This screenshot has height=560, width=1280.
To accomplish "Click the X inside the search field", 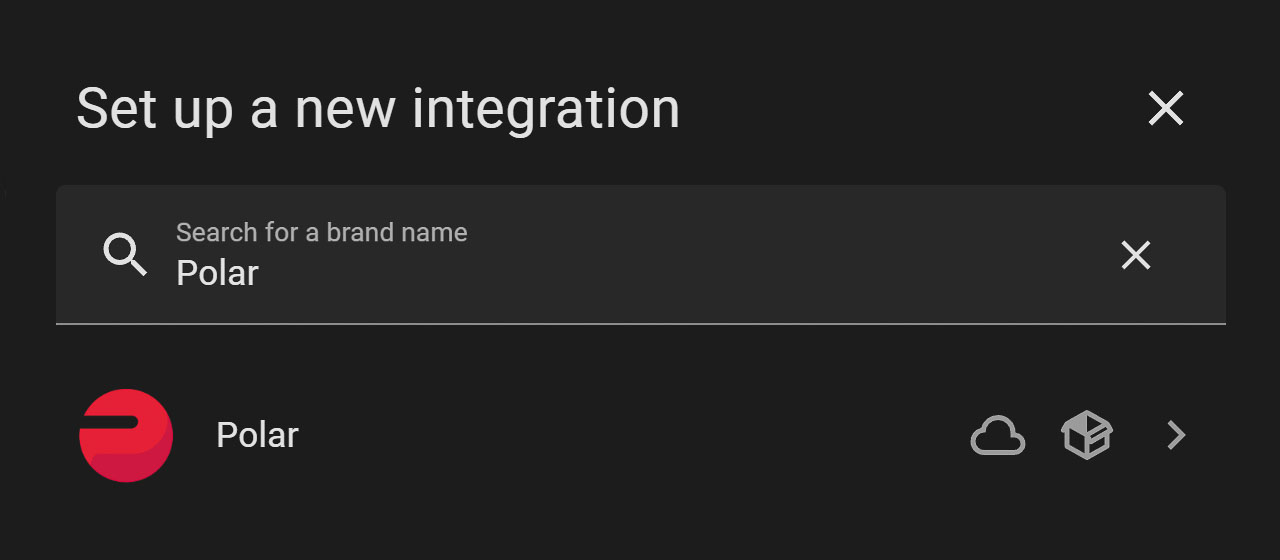I will (1136, 256).
